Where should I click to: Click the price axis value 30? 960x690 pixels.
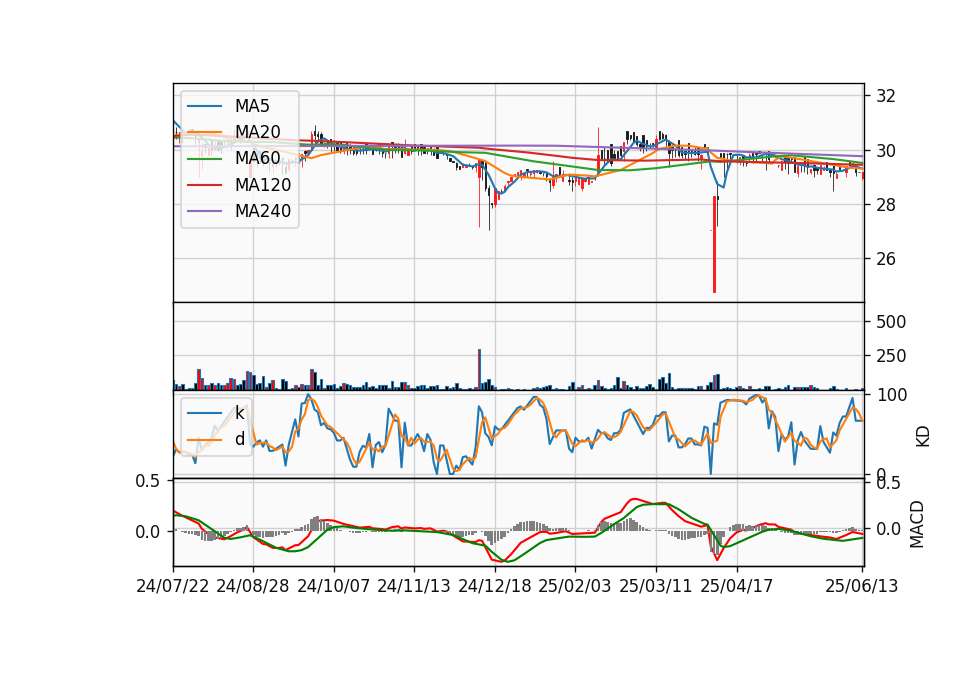tap(886, 151)
